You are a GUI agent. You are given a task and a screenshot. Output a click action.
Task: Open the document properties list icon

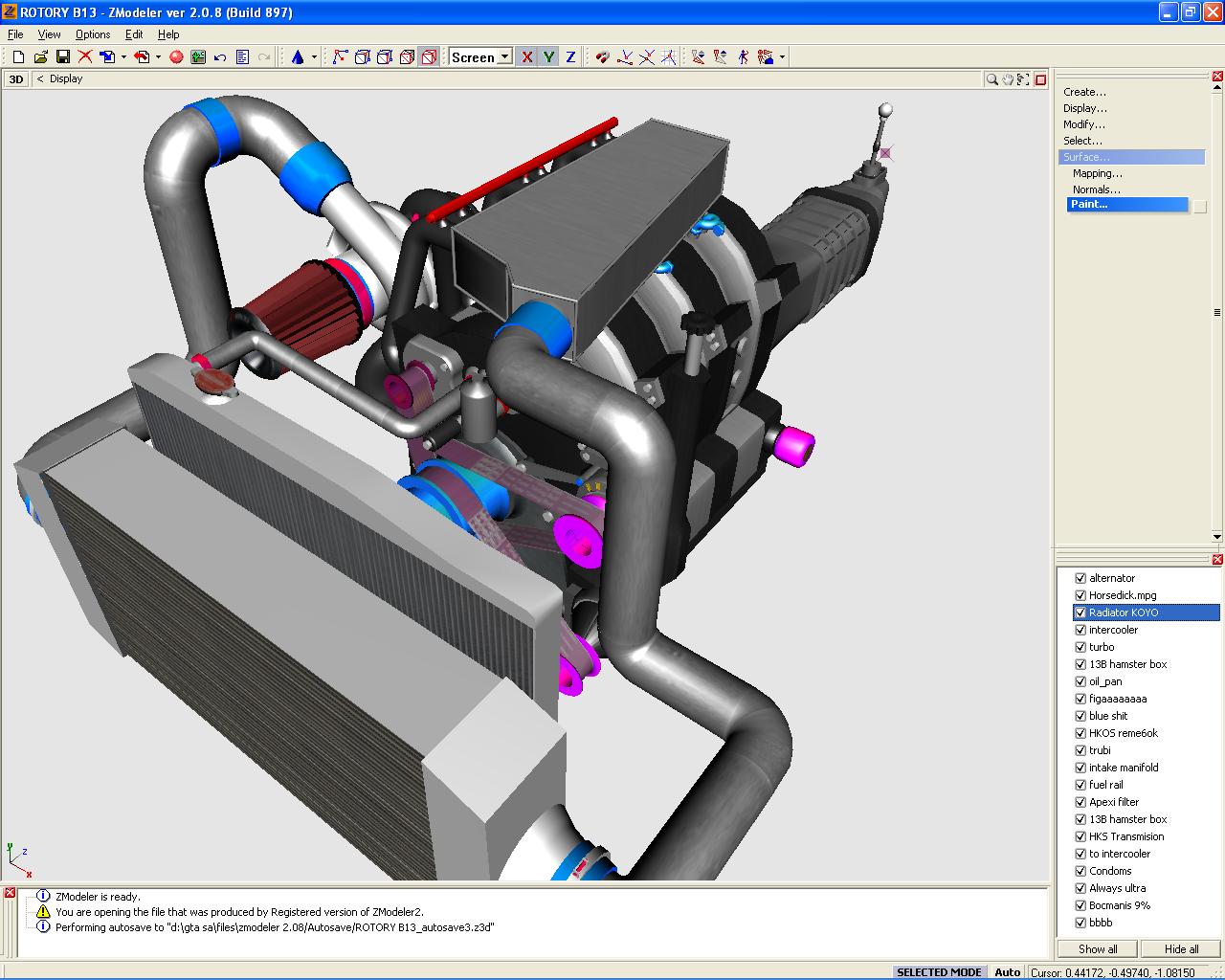pos(242,57)
